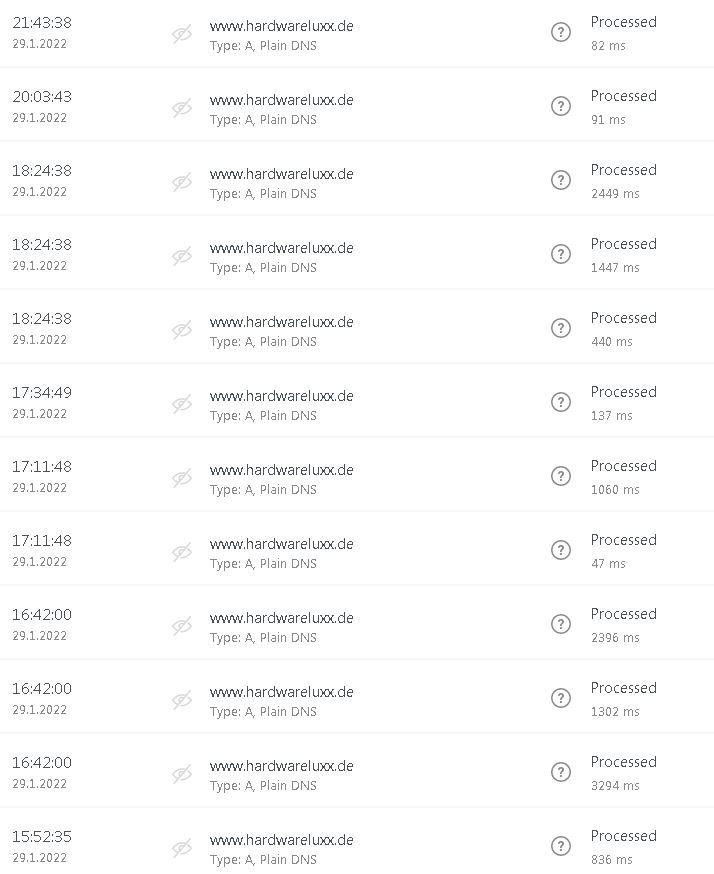Open the question-mark details for the 137 ms entry
This screenshot has height=874, width=714.
[x=561, y=402]
